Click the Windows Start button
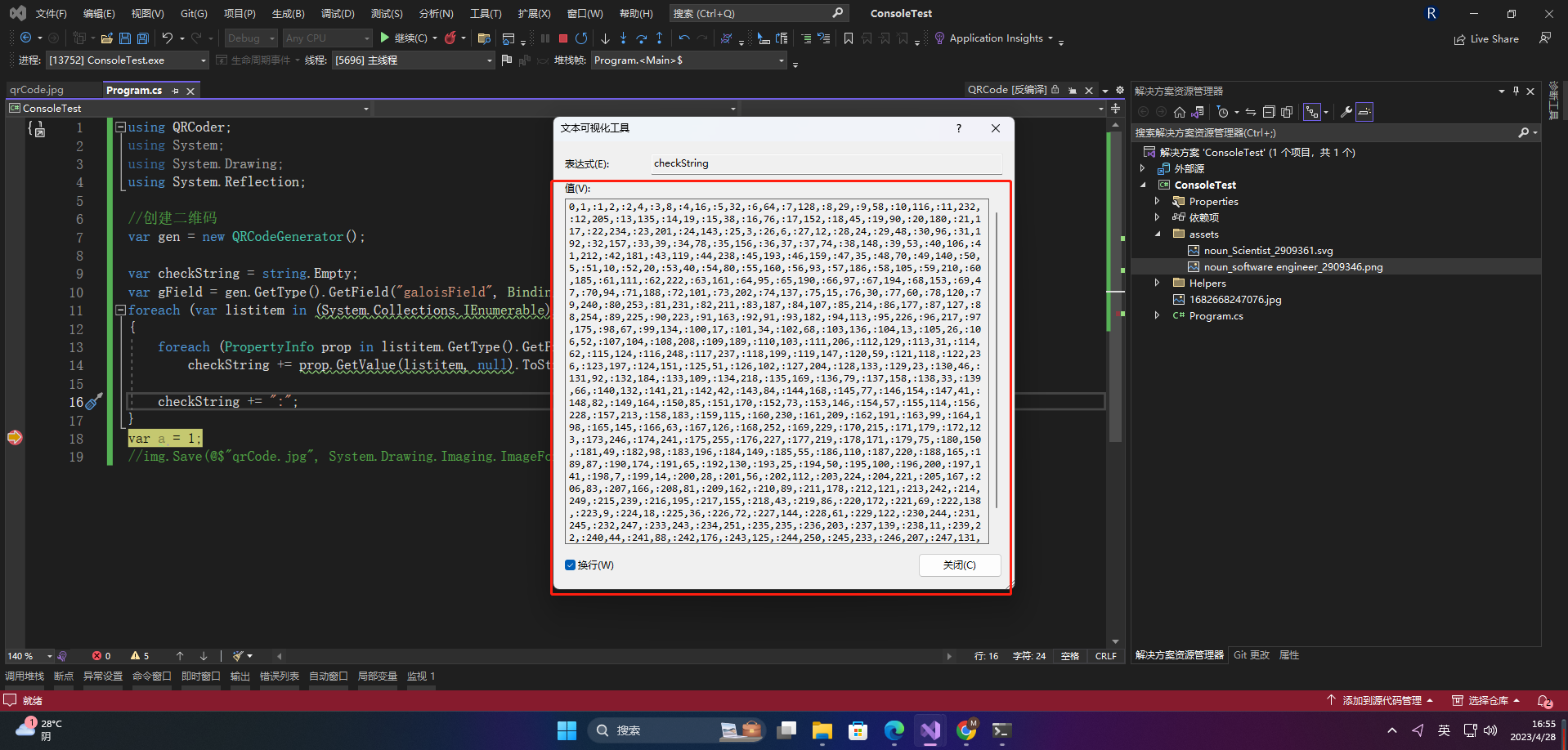This screenshot has width=1568, height=750. coord(567,730)
